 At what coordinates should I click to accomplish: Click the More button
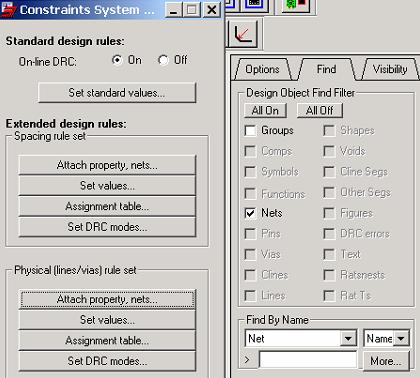pyautogui.click(x=386, y=361)
